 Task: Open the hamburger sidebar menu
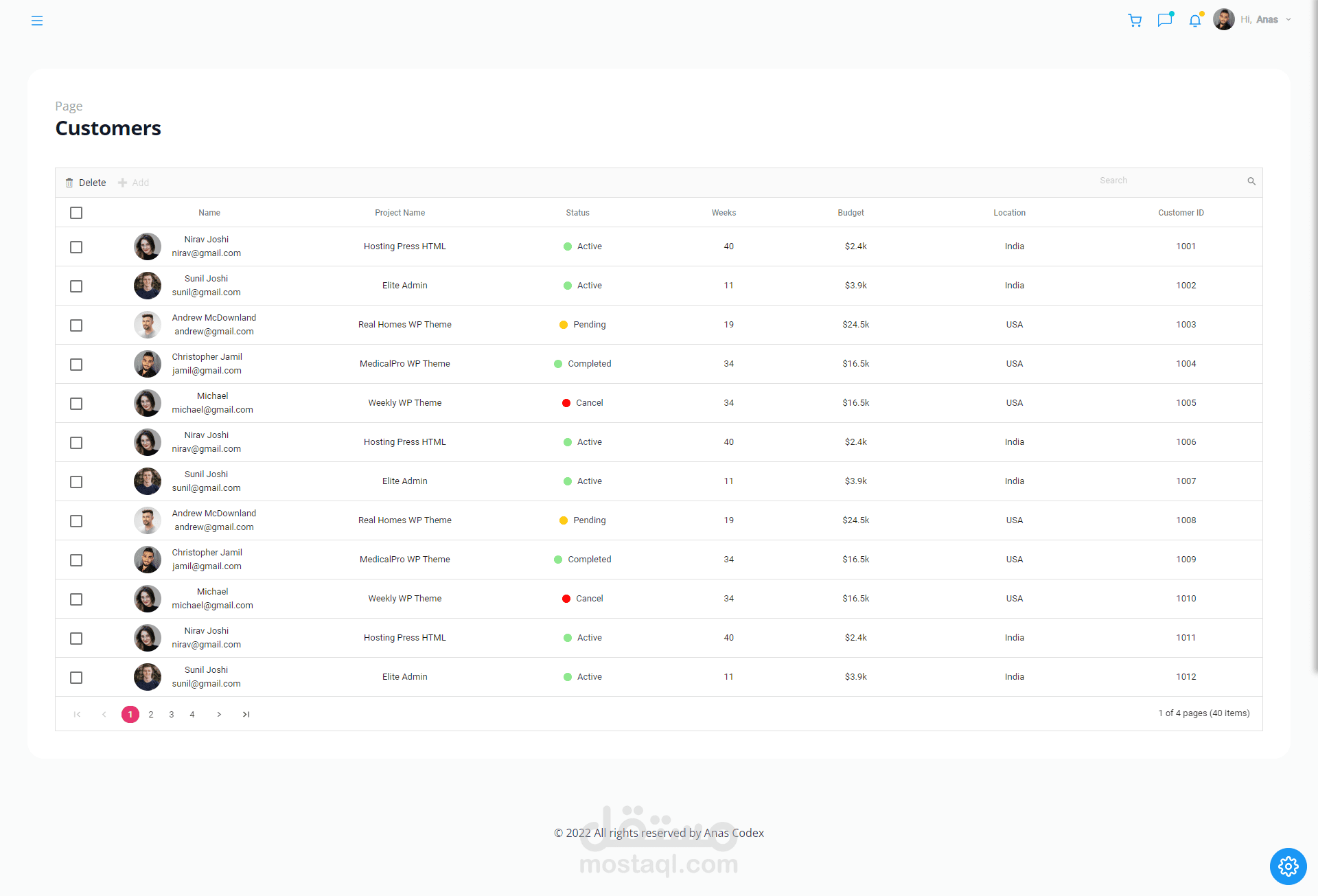coord(37,21)
